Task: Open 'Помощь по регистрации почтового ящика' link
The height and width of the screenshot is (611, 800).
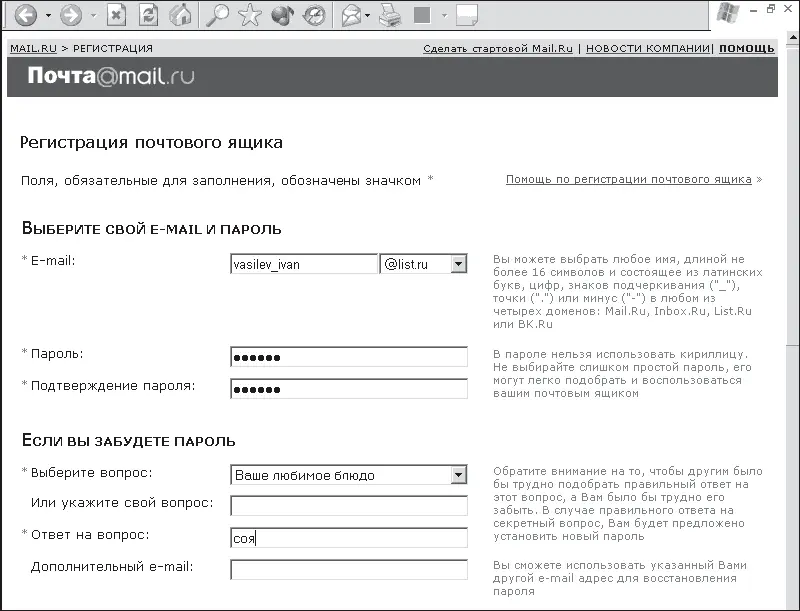Action: click(628, 180)
